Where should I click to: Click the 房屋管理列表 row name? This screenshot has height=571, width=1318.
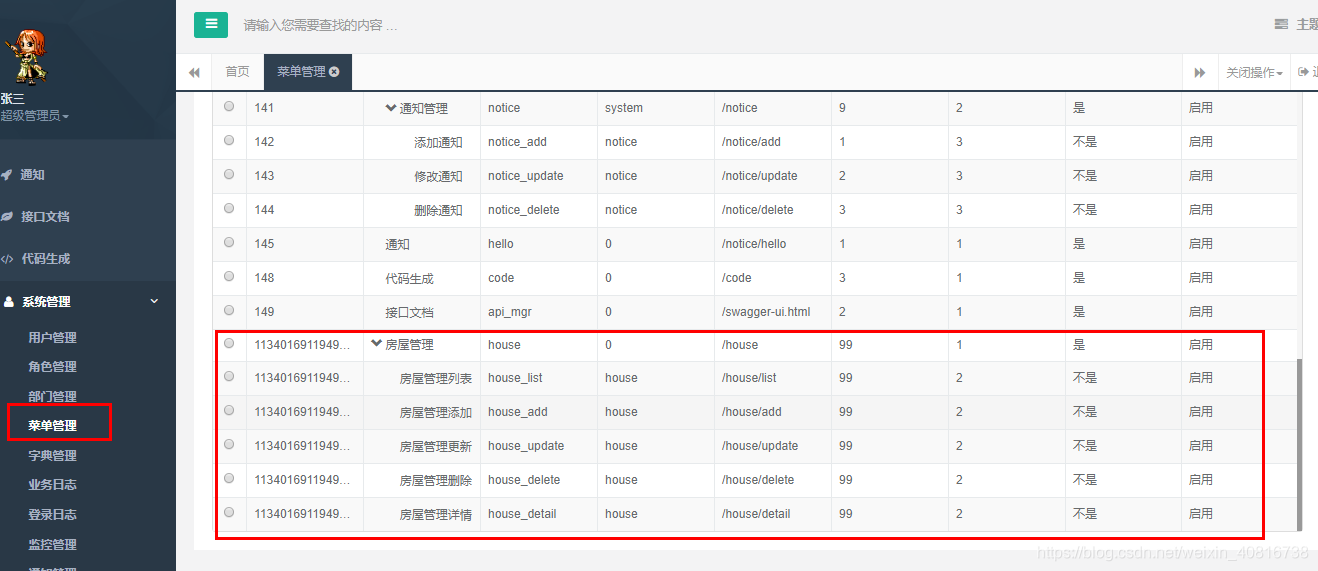click(x=436, y=379)
